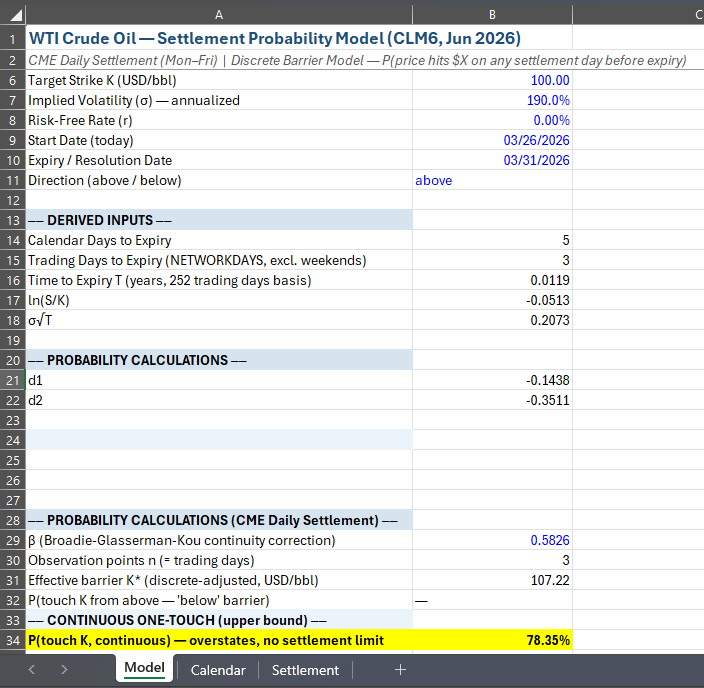Click the 'd2' label cell
Image resolution: width=704 pixels, height=688 pixels.
(x=219, y=400)
